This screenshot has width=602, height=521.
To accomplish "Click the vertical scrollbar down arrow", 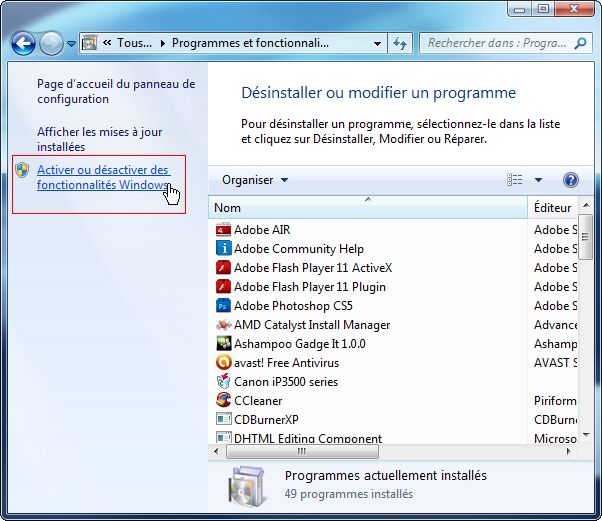I will 586,435.
